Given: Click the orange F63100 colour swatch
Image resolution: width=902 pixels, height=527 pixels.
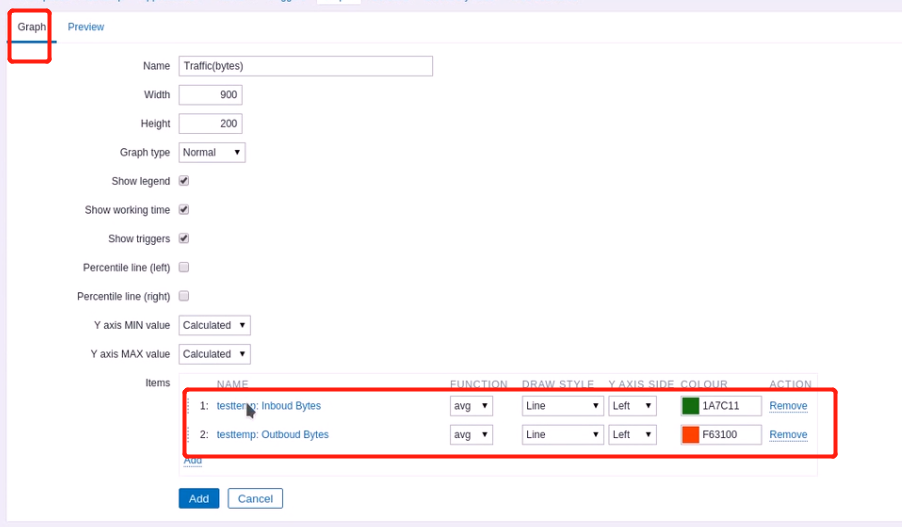Looking at the screenshot, I should [690, 434].
